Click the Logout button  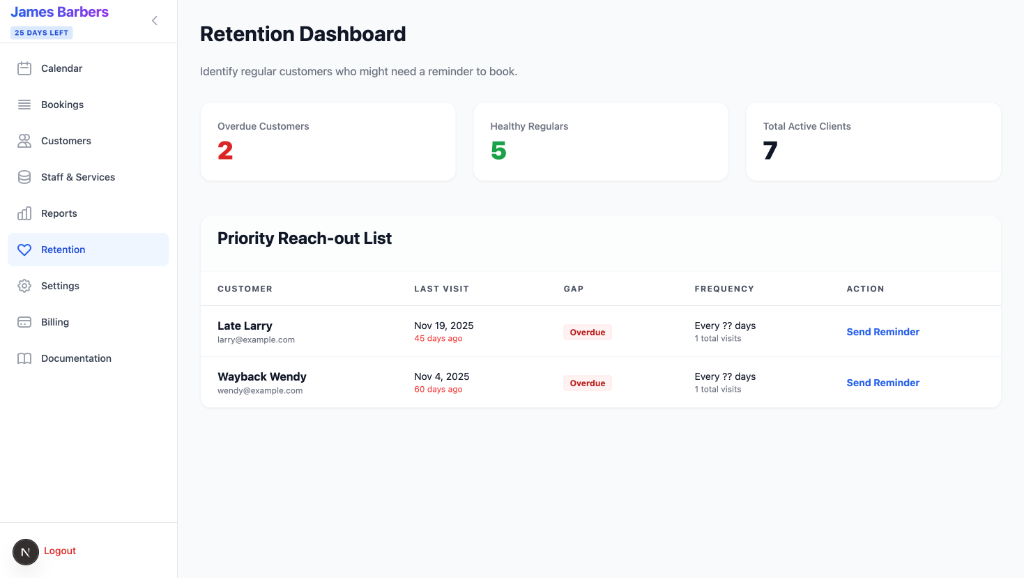pyautogui.click(x=59, y=551)
